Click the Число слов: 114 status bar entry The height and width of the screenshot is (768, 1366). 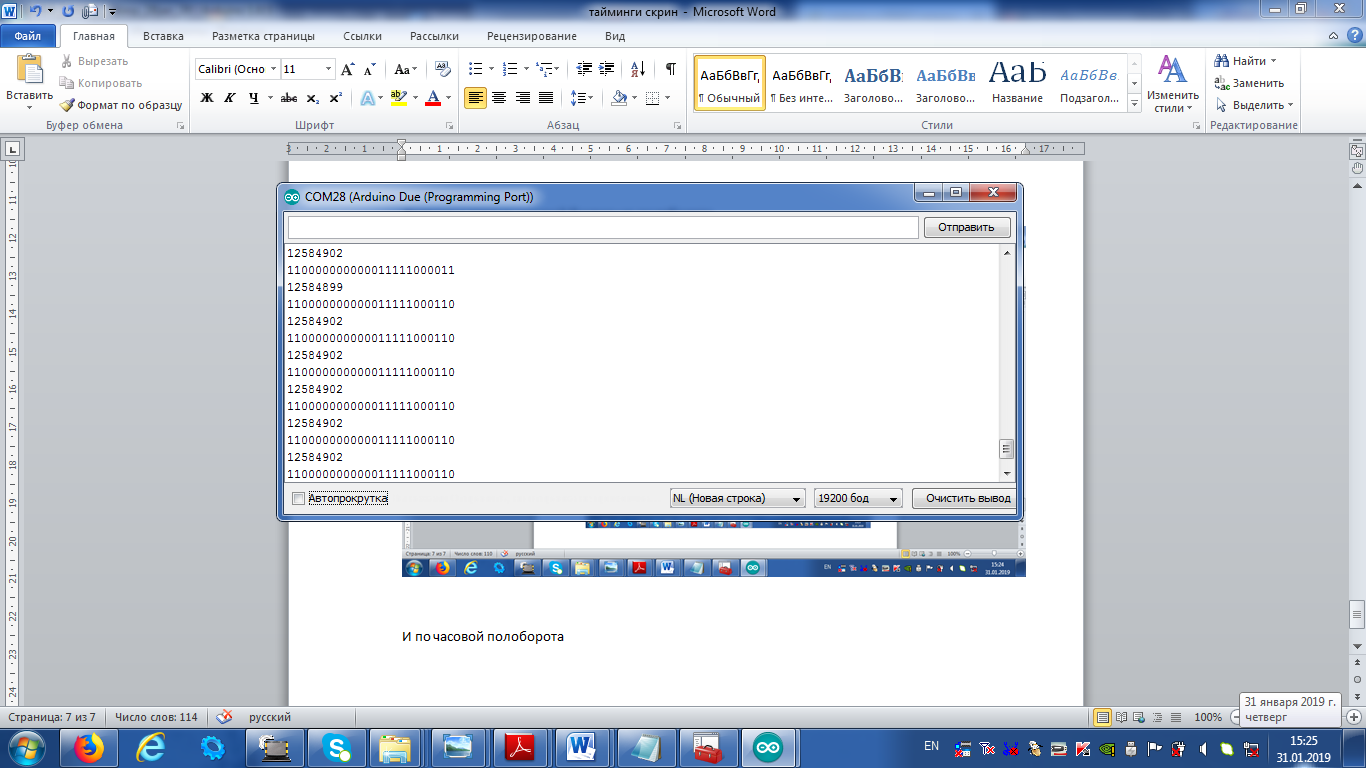pyautogui.click(x=155, y=717)
